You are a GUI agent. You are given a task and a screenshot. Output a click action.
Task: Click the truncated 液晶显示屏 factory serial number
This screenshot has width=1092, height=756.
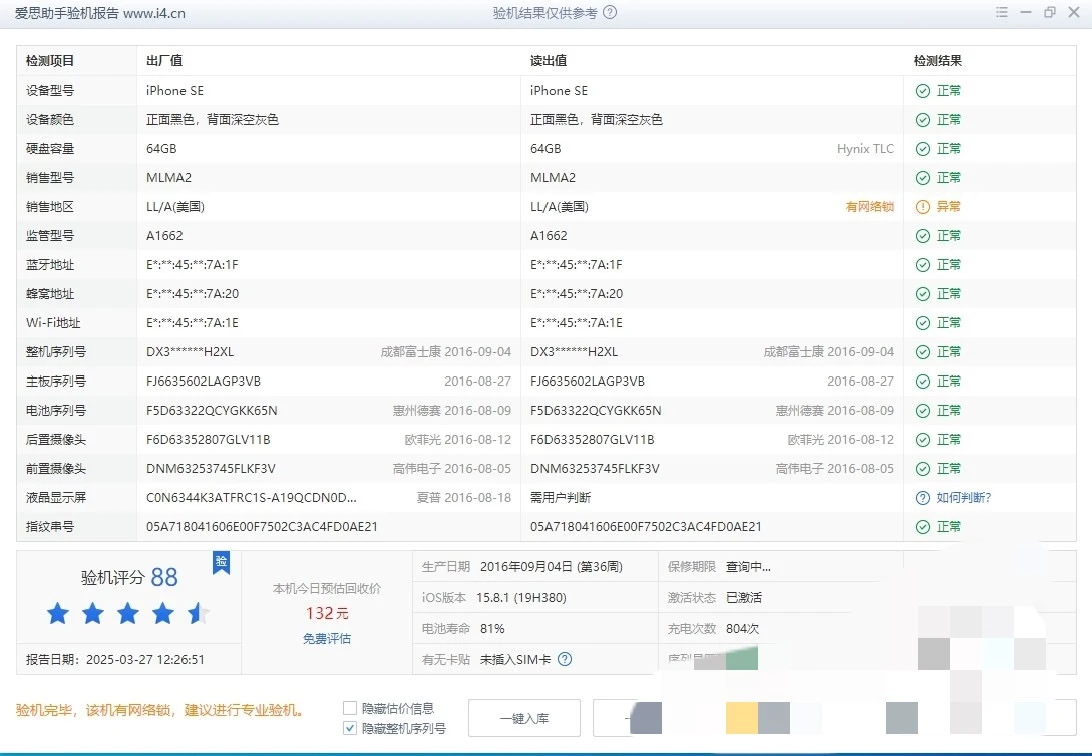251,498
